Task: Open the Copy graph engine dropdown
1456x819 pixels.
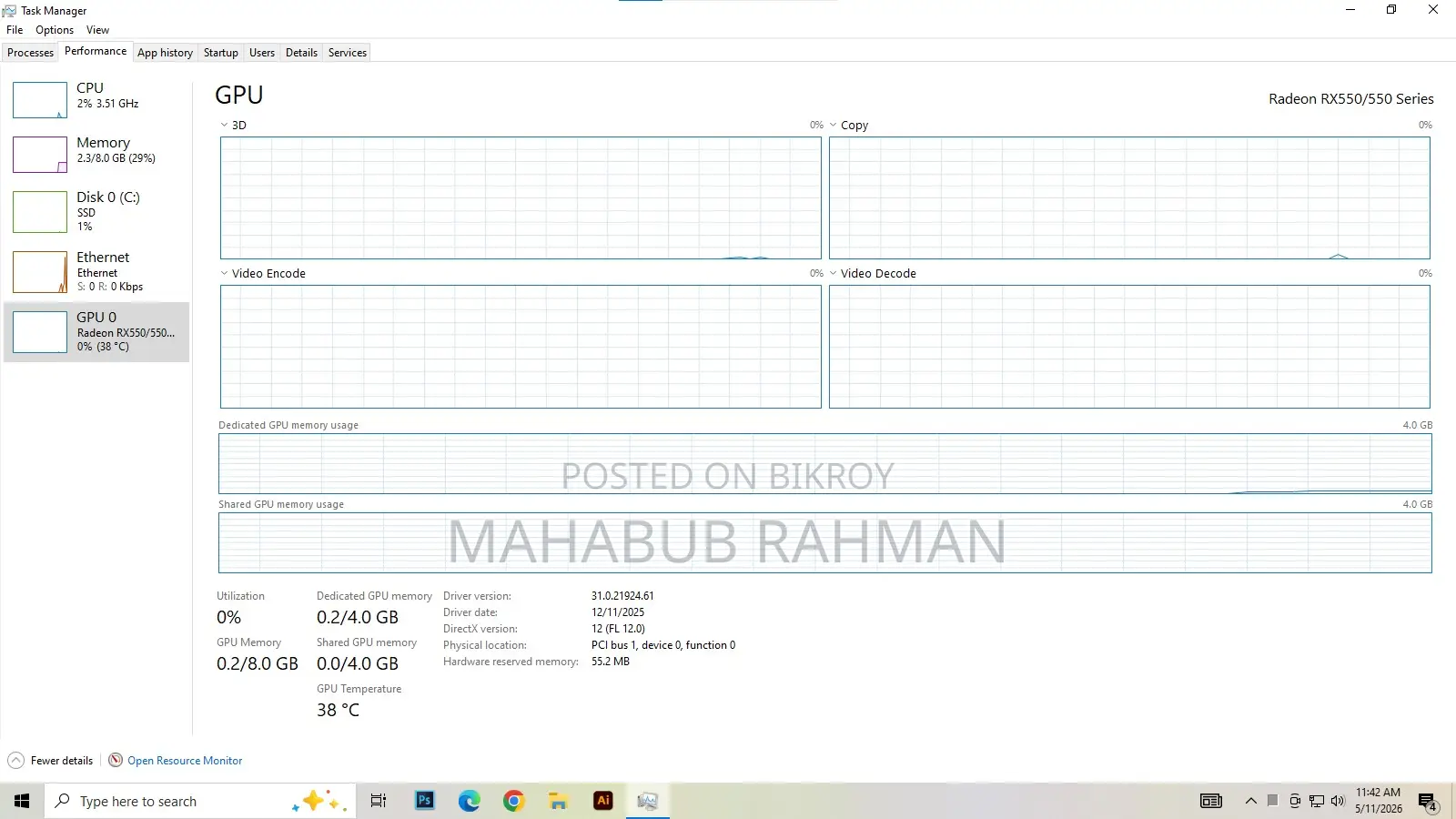Action: click(833, 126)
